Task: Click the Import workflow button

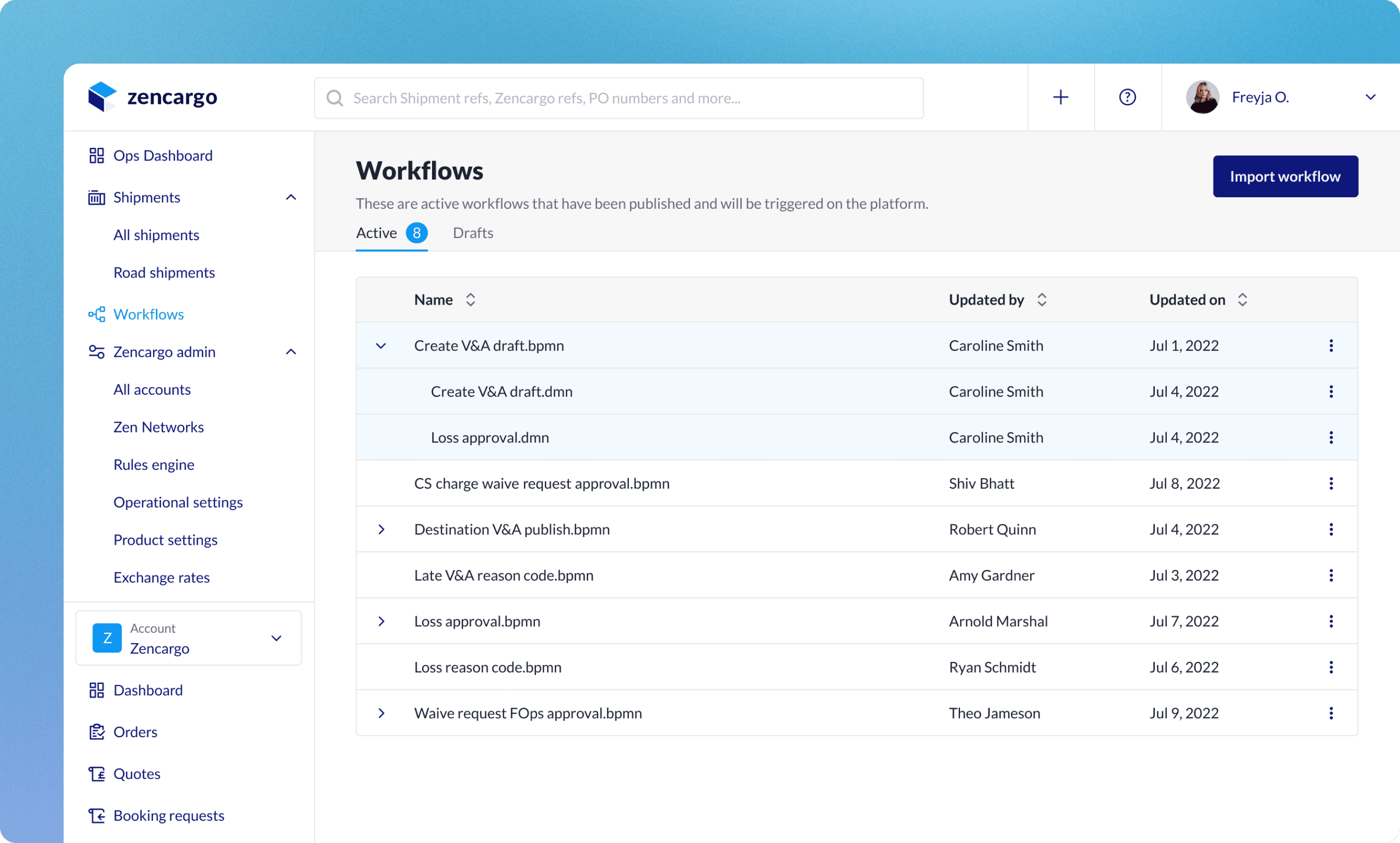Action: click(1285, 176)
